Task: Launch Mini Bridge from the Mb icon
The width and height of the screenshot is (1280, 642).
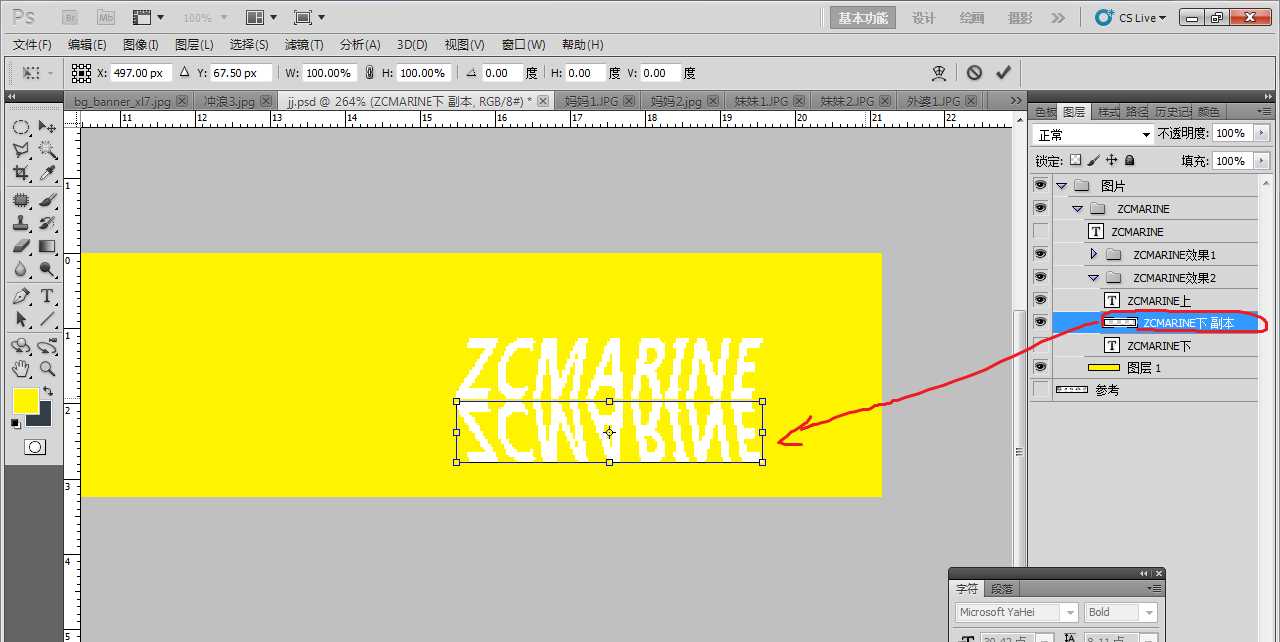Action: 105,18
